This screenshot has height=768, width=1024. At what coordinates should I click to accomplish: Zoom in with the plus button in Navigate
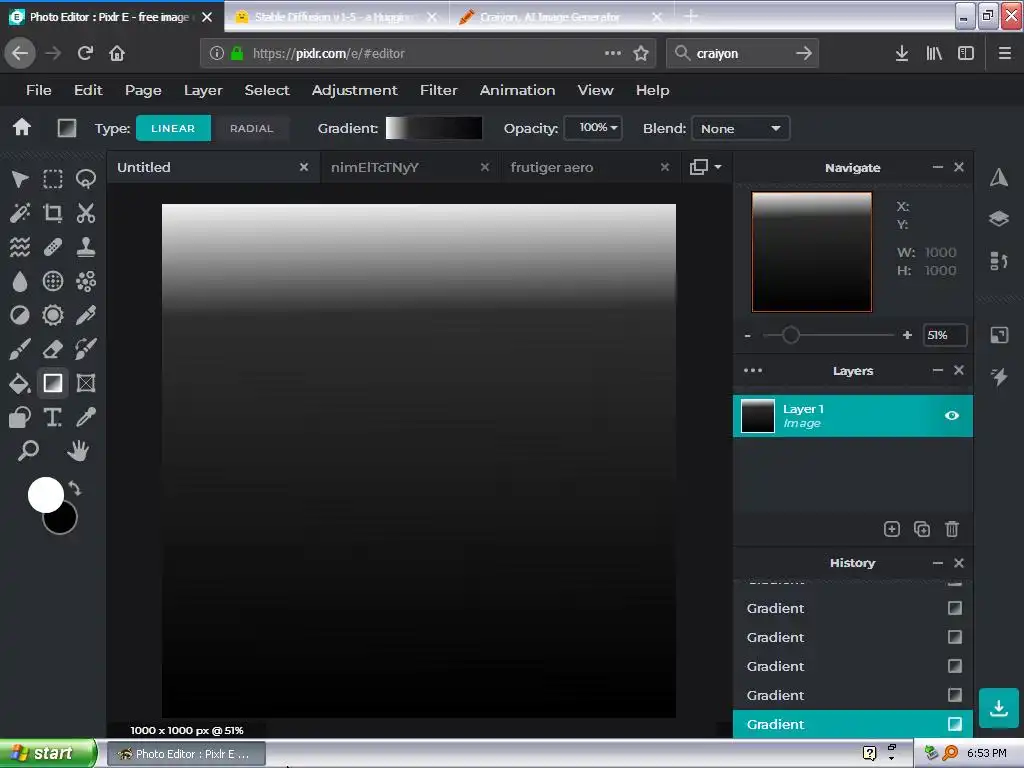point(907,335)
